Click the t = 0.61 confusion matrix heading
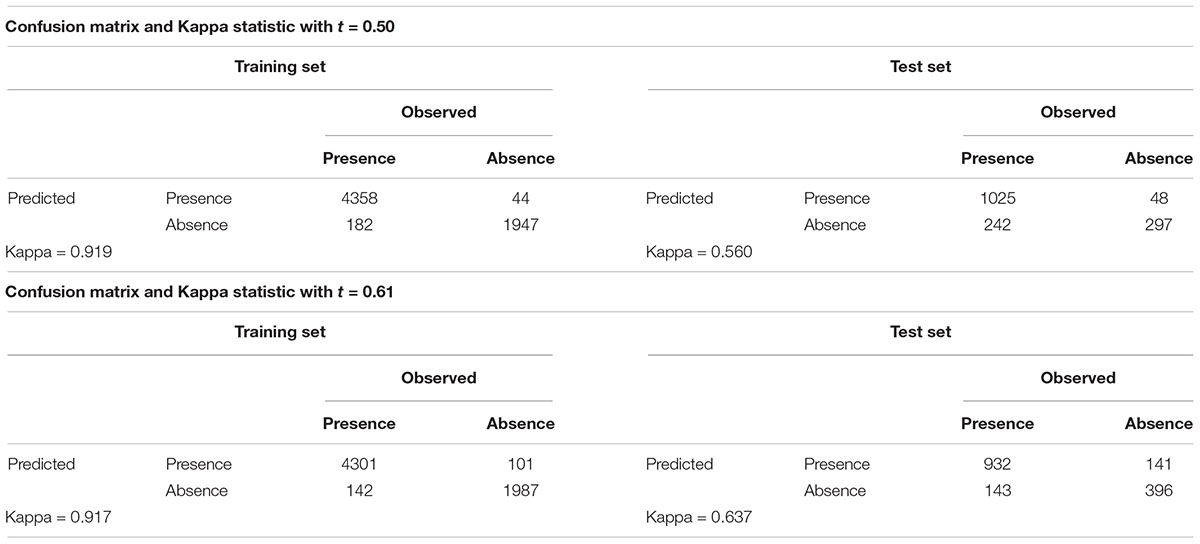The height and width of the screenshot is (544, 1200). (x=201, y=292)
